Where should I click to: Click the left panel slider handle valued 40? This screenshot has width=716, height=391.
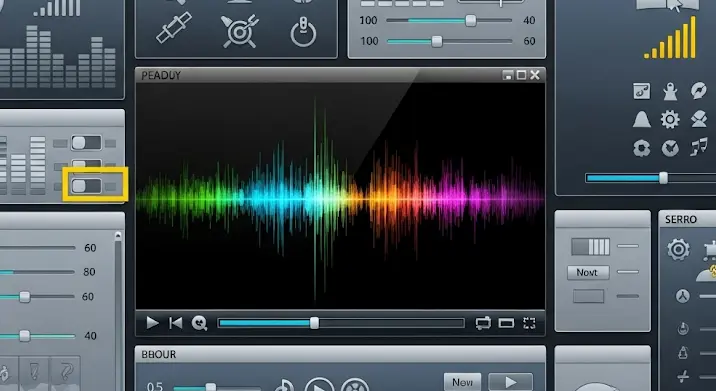(25, 336)
